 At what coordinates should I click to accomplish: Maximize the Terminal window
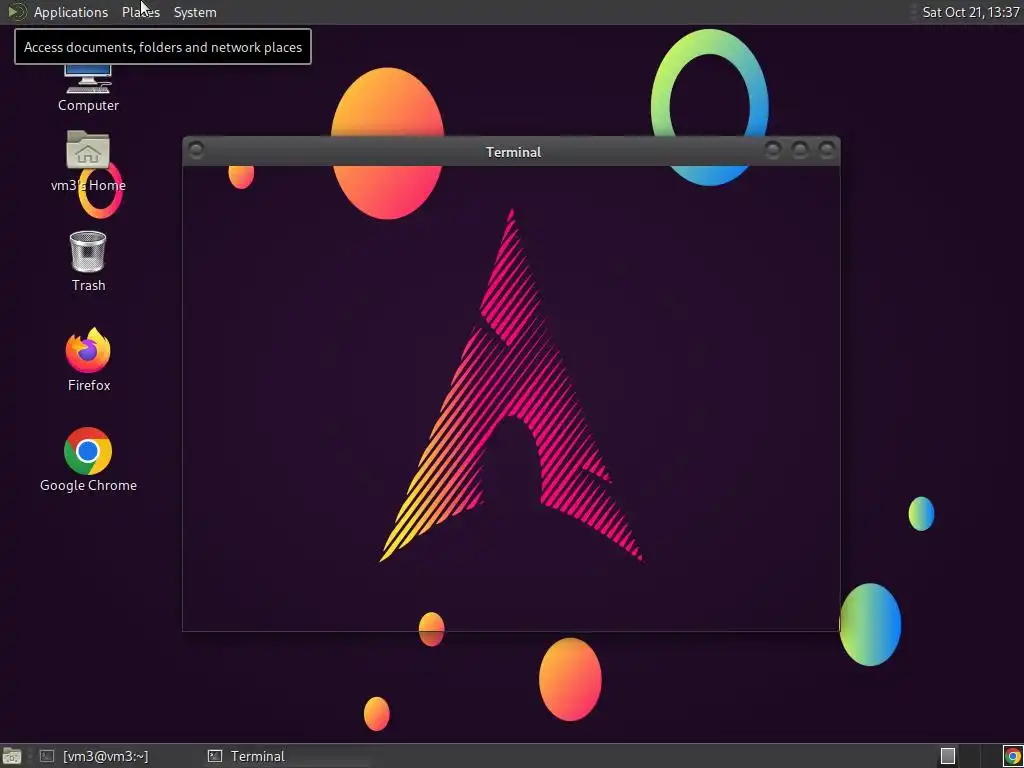pyautogui.click(x=799, y=150)
